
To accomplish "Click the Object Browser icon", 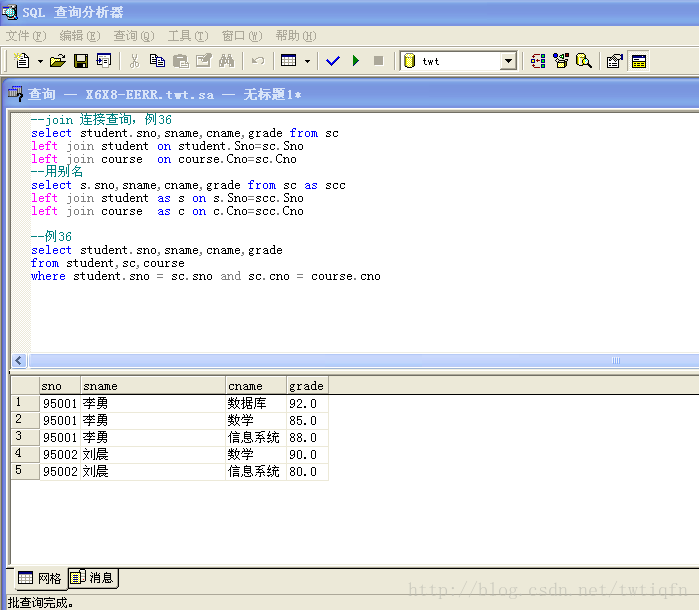I will click(x=561, y=61).
